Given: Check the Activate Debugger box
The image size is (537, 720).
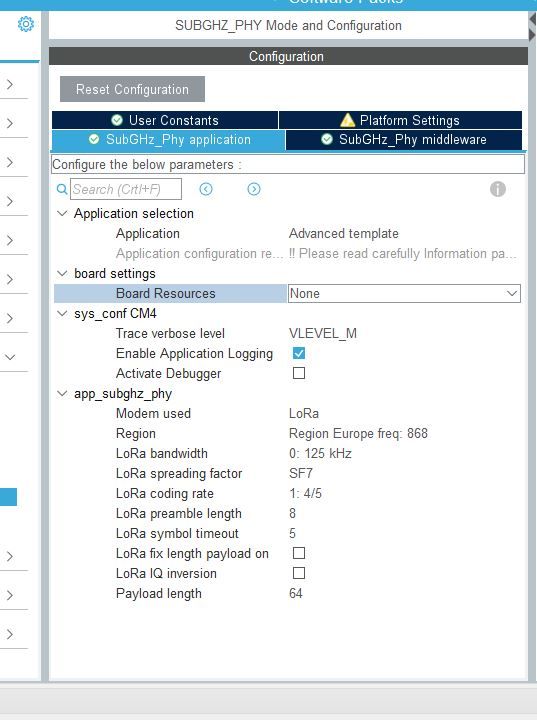Looking at the screenshot, I should [x=299, y=373].
